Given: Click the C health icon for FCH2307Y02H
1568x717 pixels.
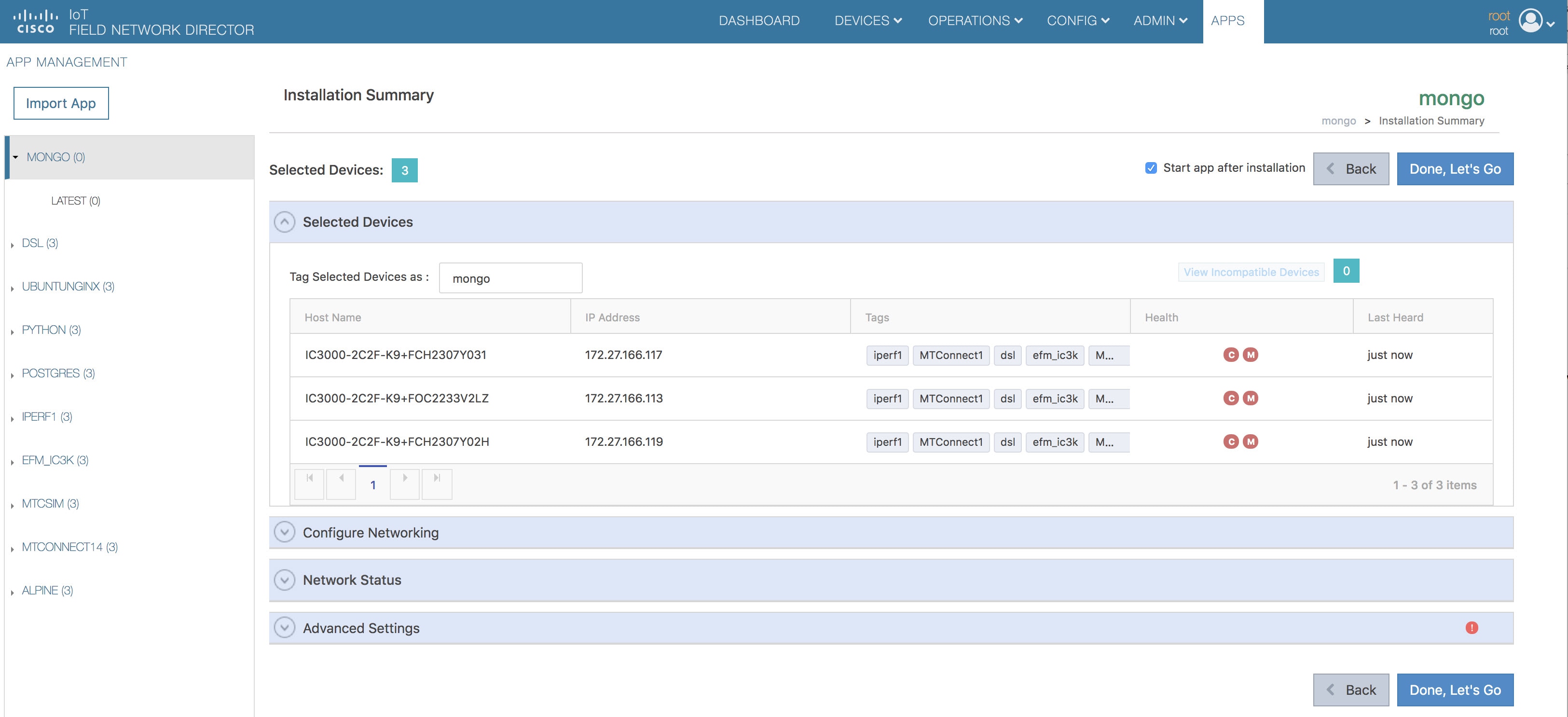Looking at the screenshot, I should (1231, 441).
